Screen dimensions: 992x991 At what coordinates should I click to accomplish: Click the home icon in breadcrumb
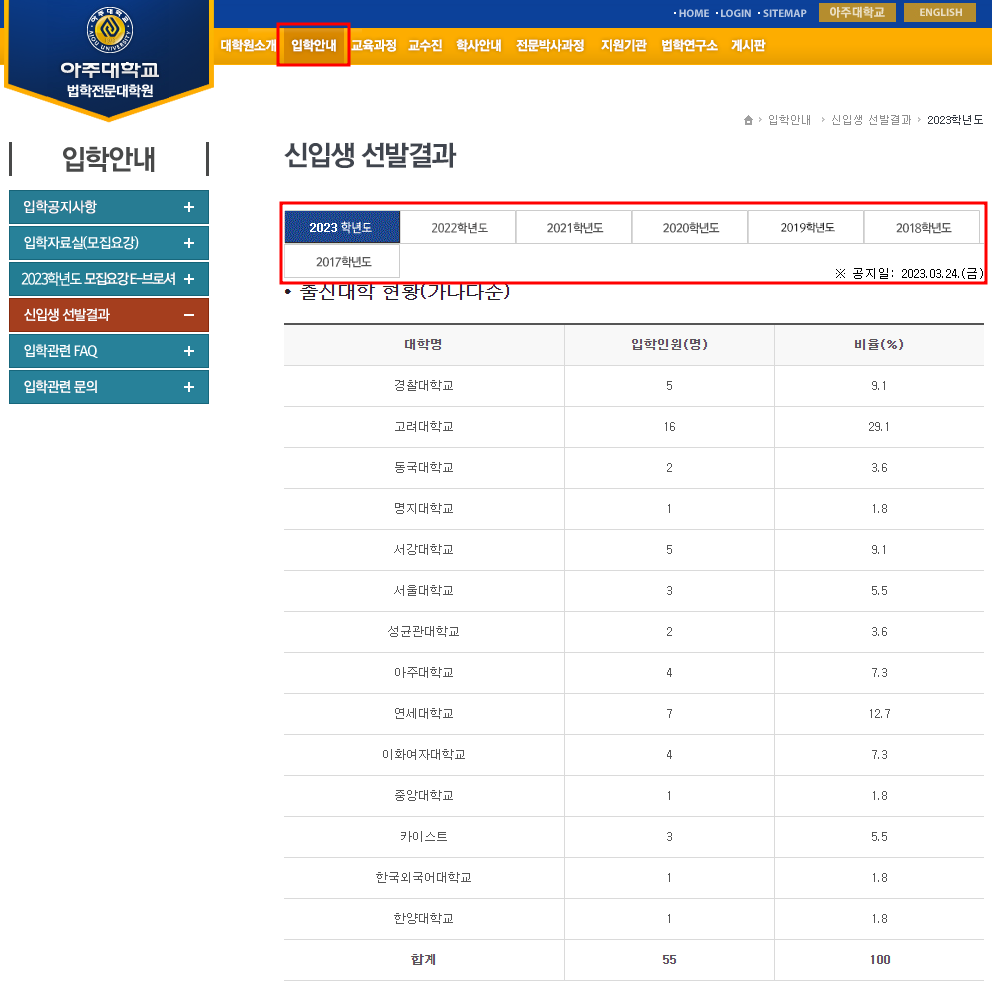748,120
